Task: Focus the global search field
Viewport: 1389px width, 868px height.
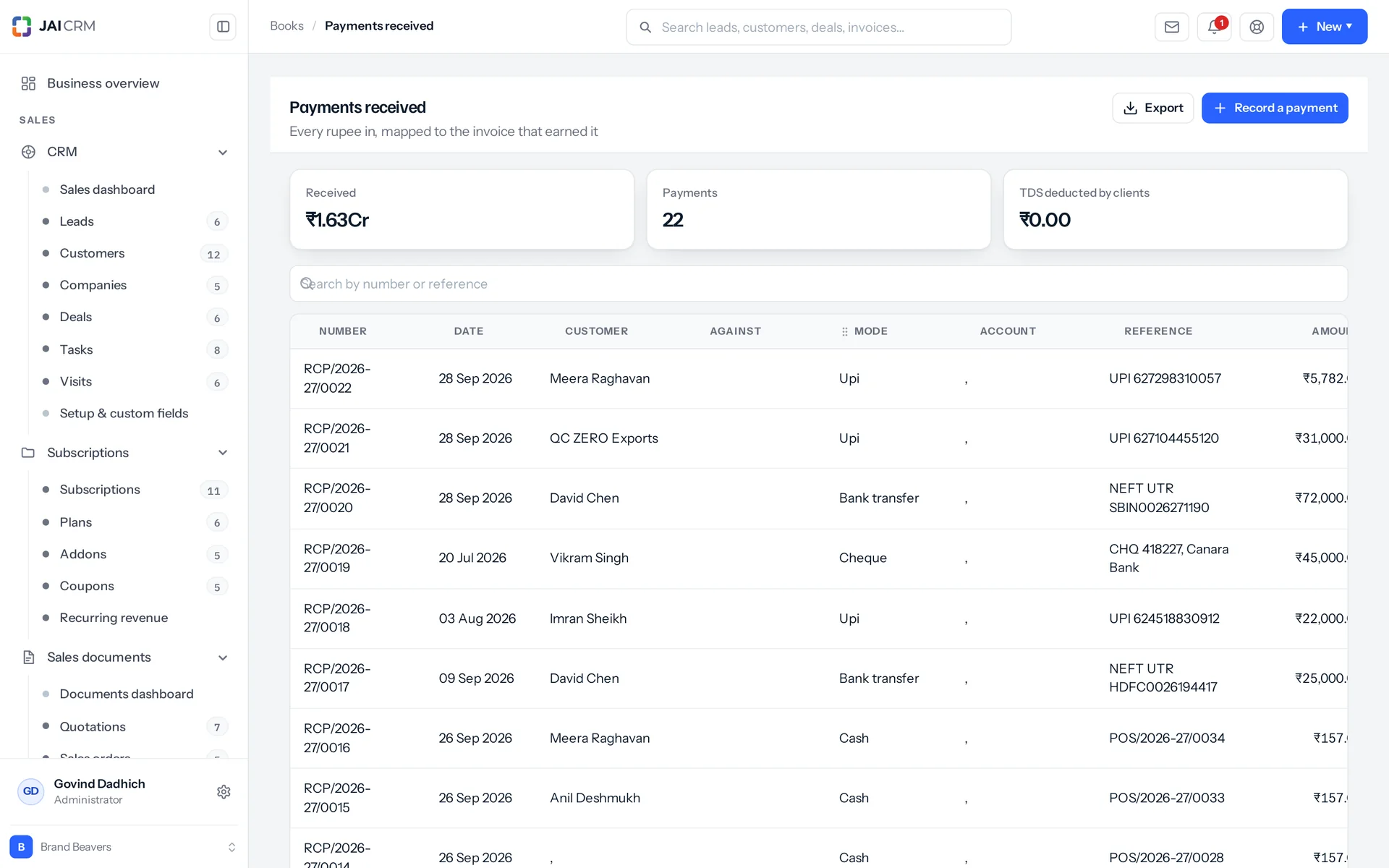Action: (818, 27)
